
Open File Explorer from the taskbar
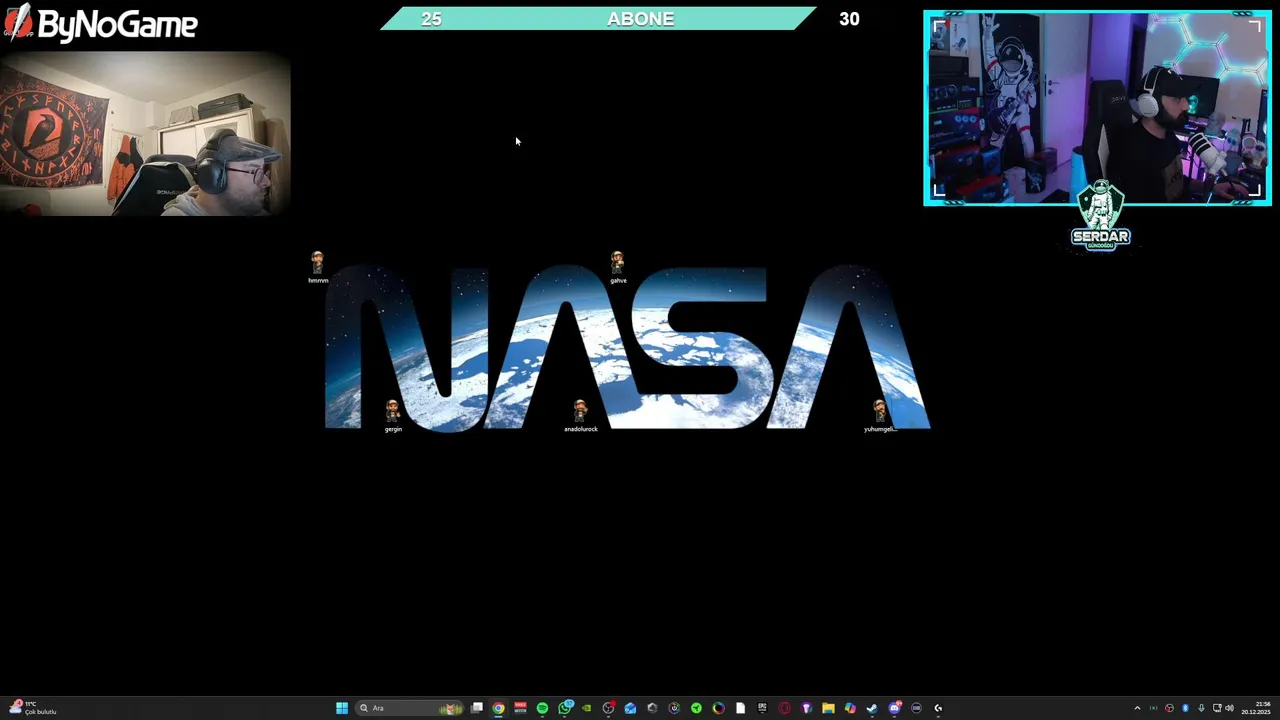pyautogui.click(x=828, y=708)
